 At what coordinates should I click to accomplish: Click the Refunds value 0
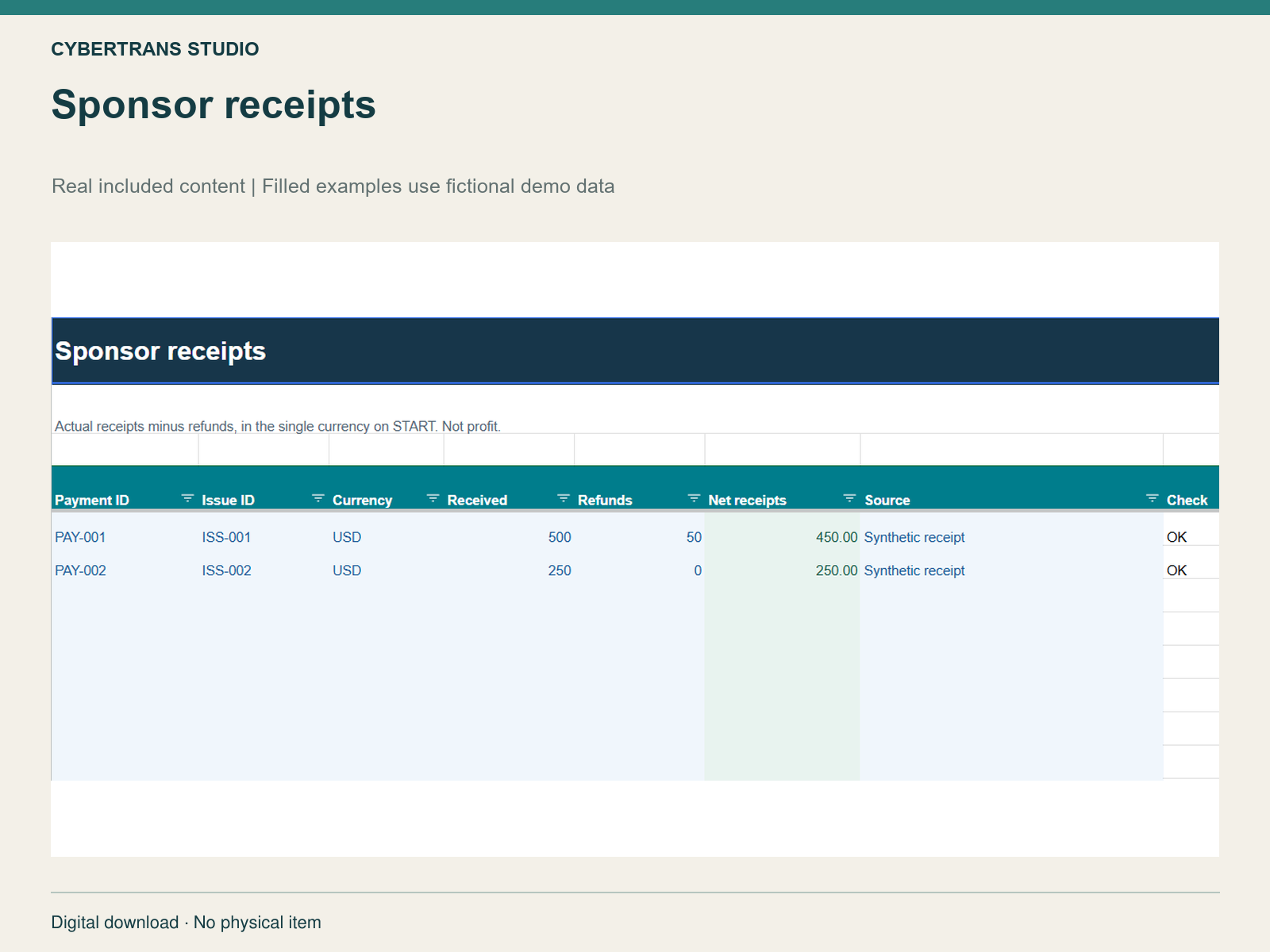698,570
